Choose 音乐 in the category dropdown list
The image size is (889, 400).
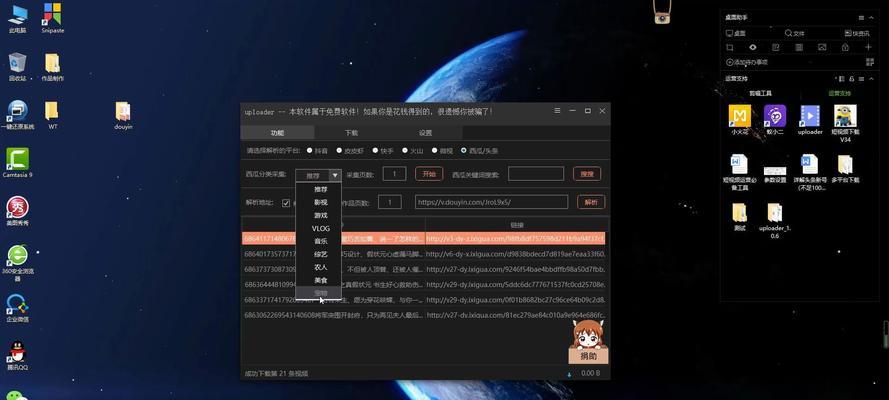click(320, 241)
